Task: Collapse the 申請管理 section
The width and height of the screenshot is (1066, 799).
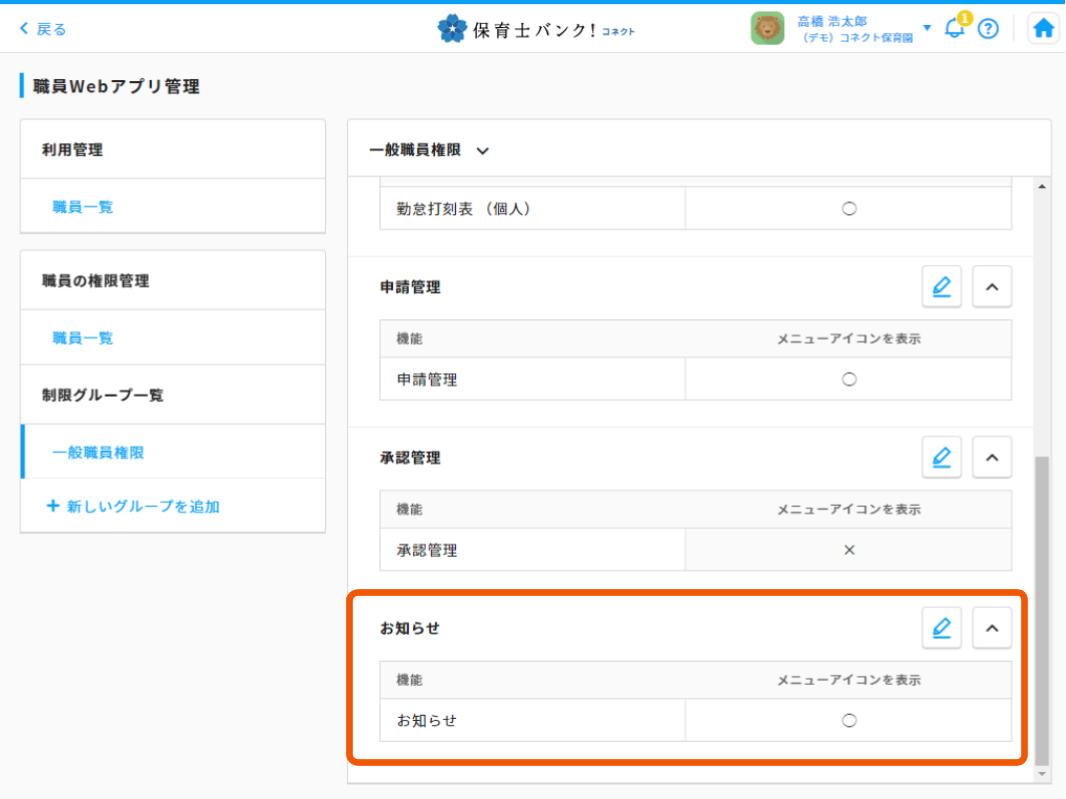Action: [992, 287]
